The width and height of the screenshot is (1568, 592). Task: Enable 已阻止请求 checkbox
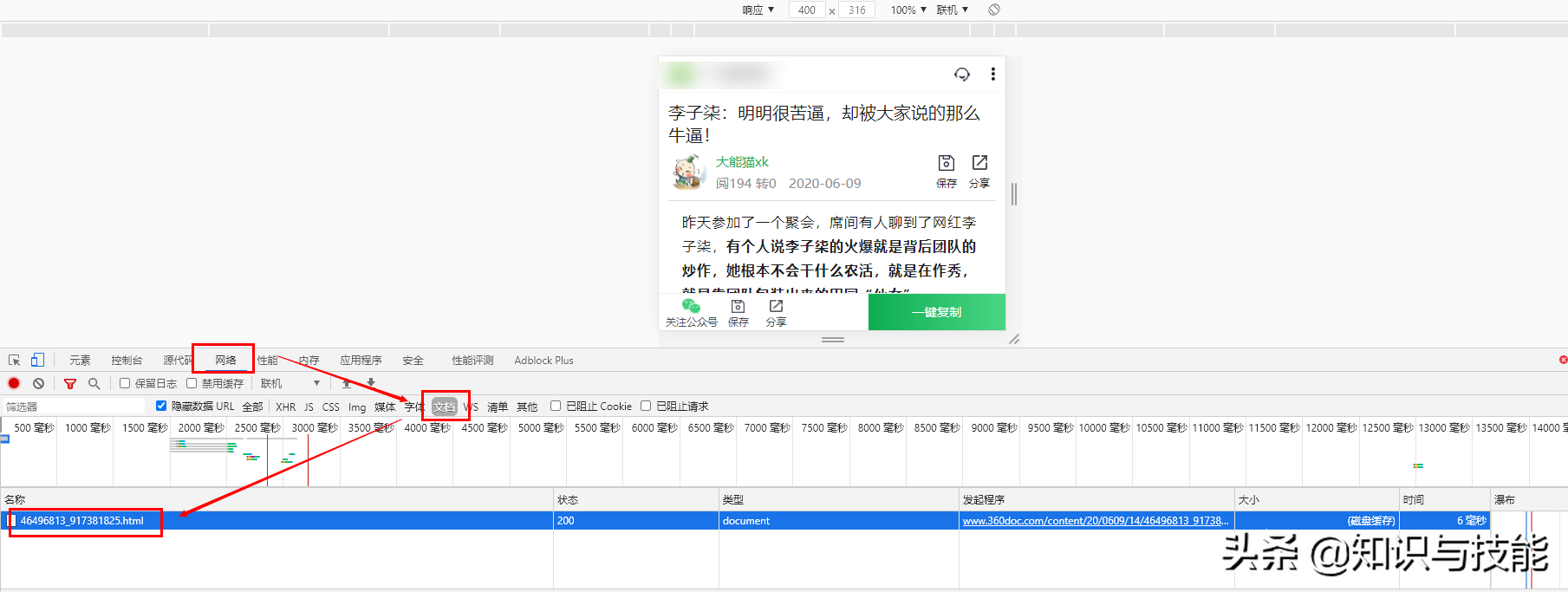pos(646,406)
